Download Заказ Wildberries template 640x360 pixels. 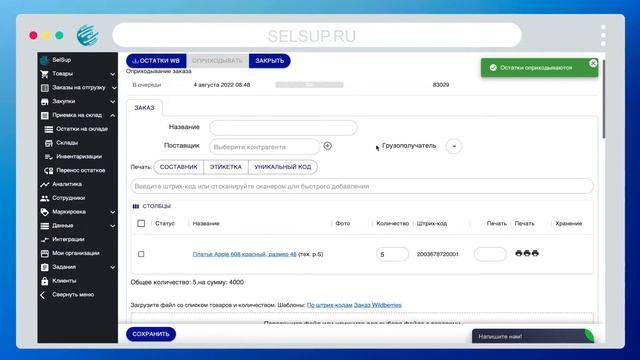378,305
